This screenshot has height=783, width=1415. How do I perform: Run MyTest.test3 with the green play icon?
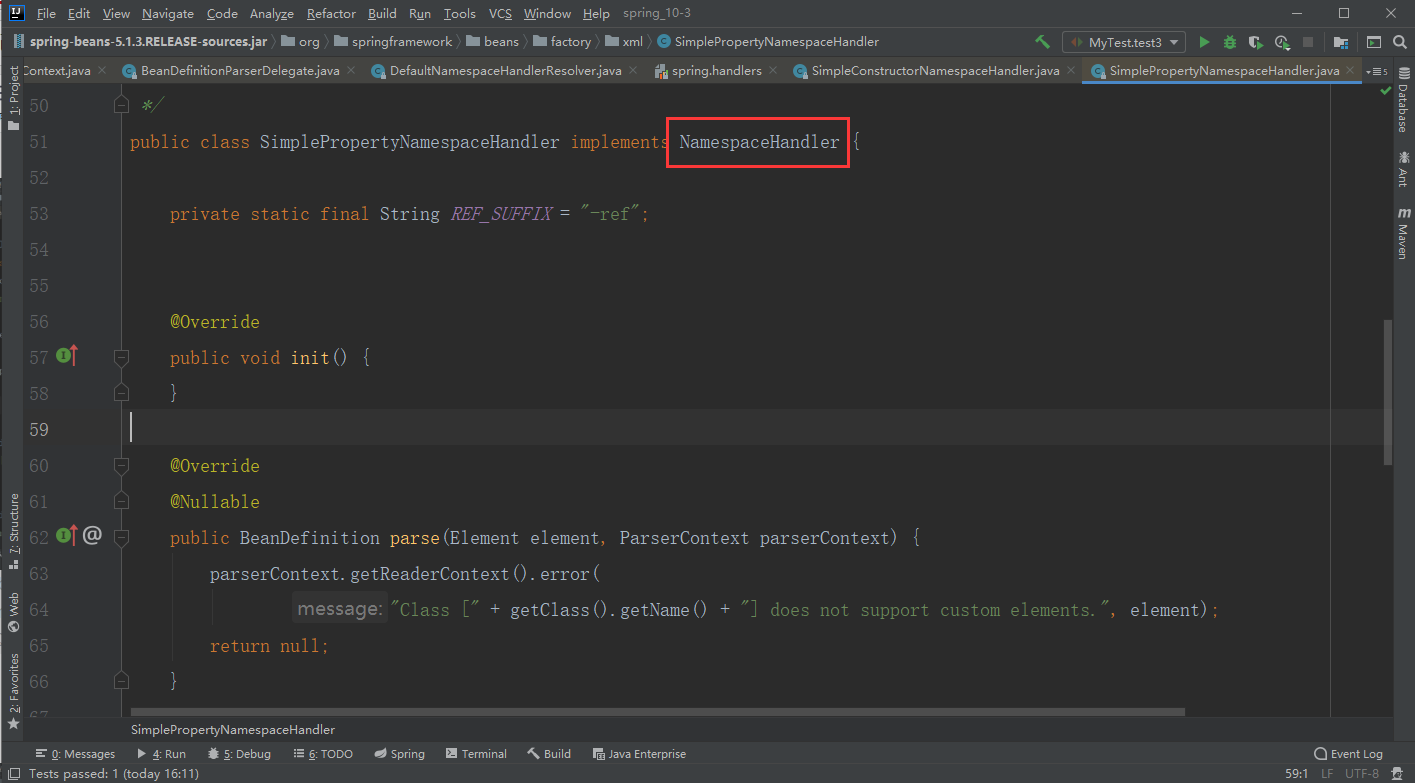click(1204, 42)
